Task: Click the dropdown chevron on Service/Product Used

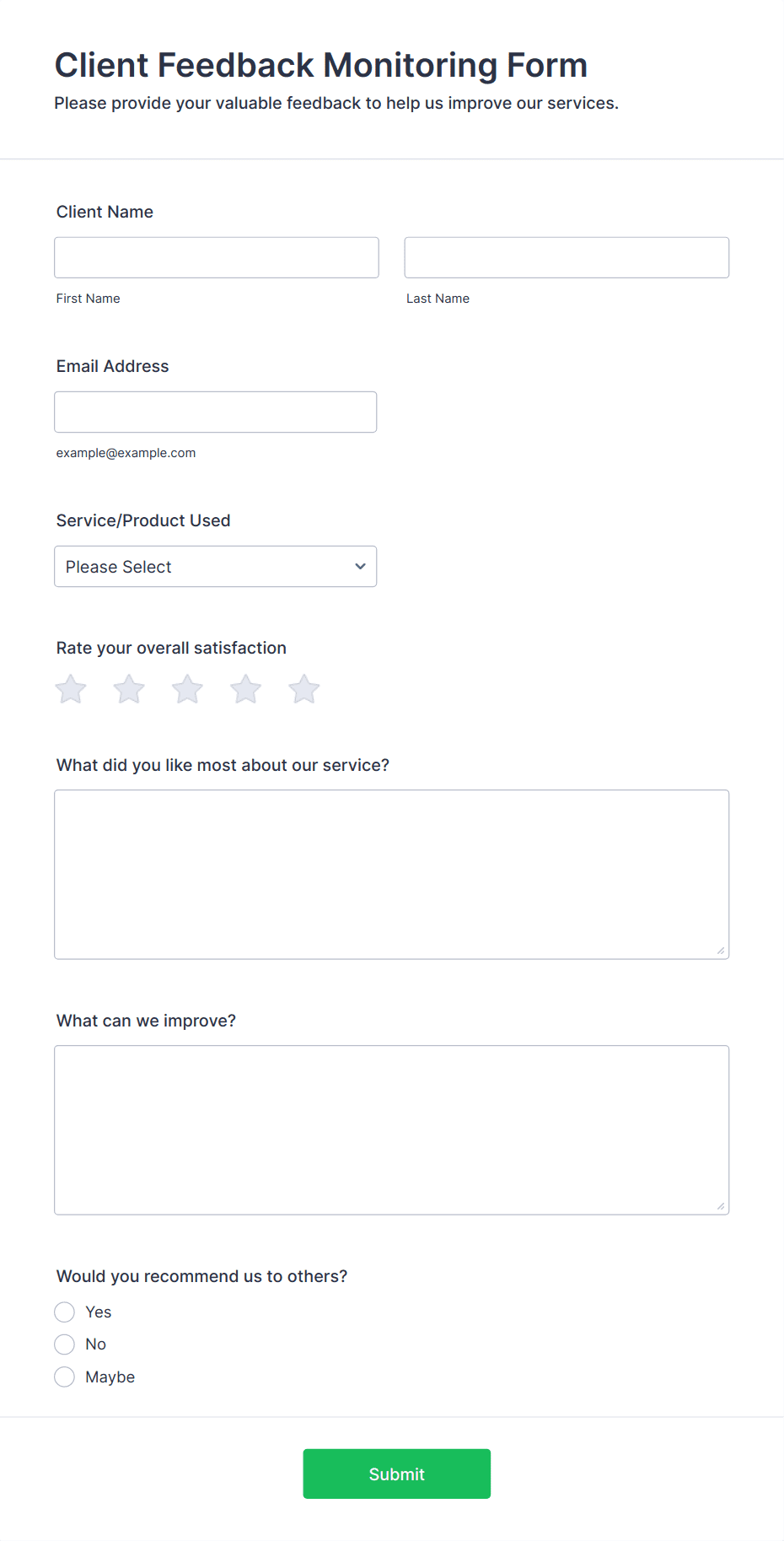Action: [359, 566]
